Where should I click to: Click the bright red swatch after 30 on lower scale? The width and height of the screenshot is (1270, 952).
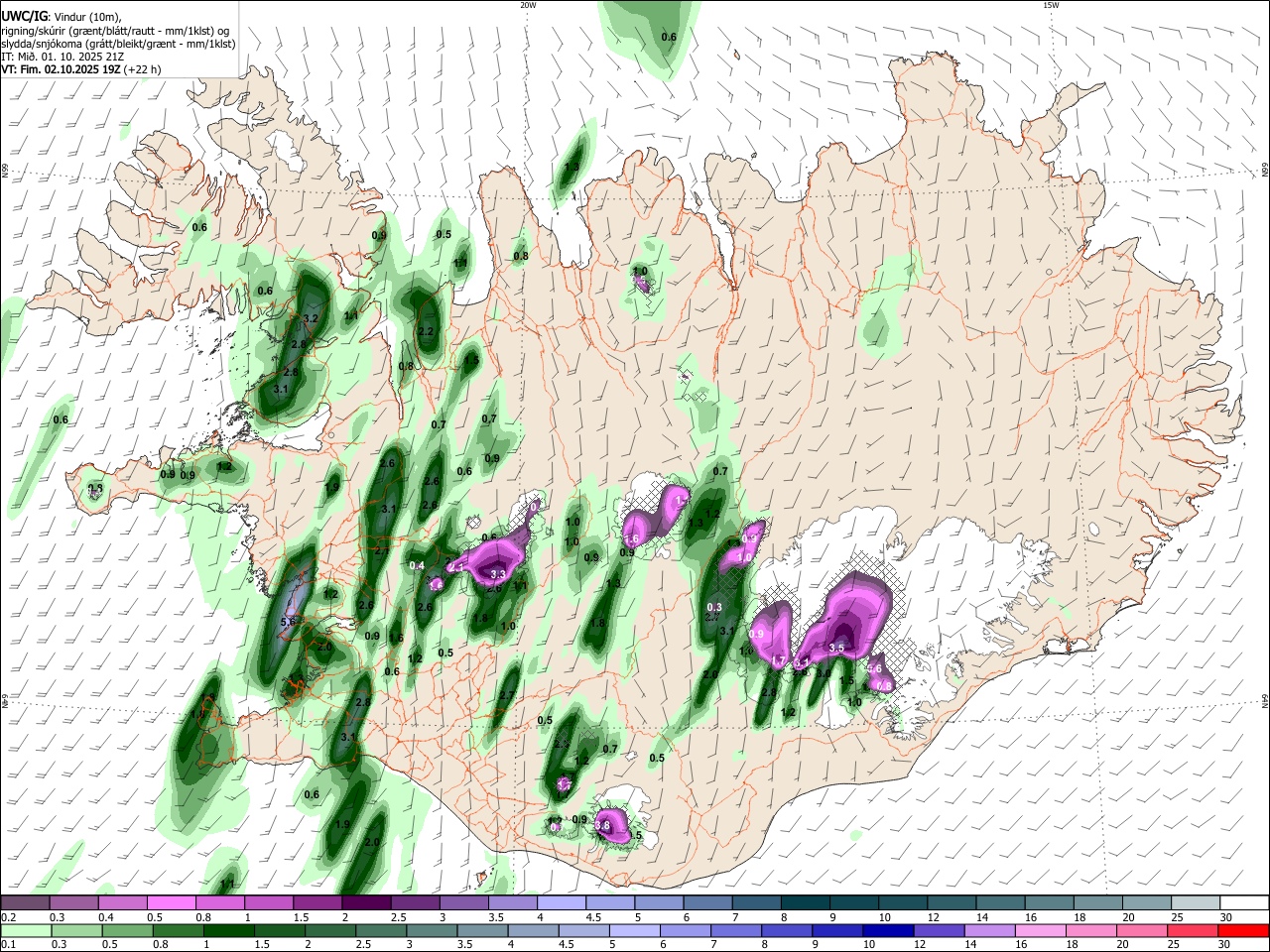pos(1244,931)
